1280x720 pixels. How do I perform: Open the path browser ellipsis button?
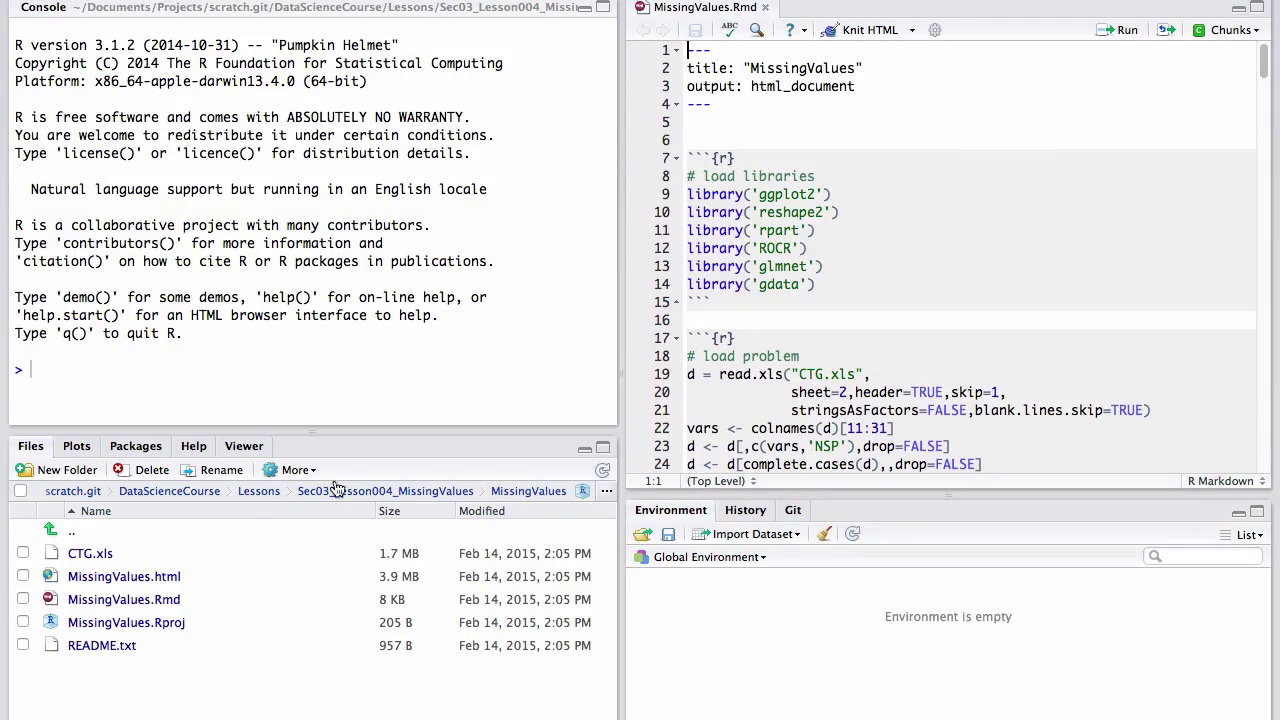(606, 491)
